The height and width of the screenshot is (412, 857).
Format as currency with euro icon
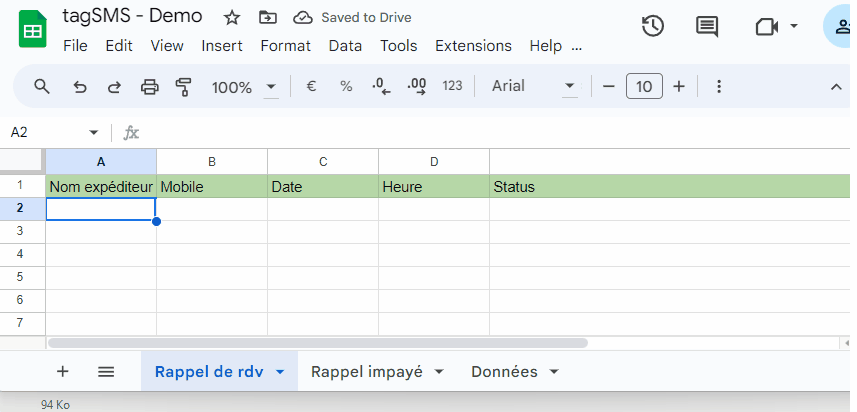coord(311,87)
